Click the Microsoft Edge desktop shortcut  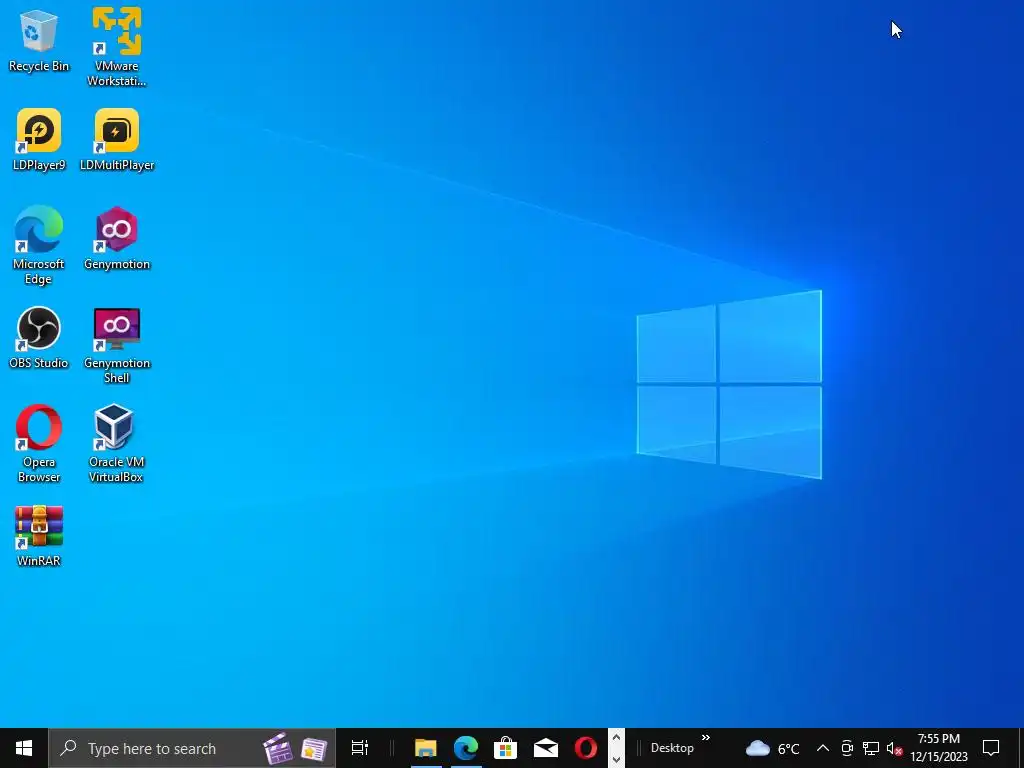(39, 246)
